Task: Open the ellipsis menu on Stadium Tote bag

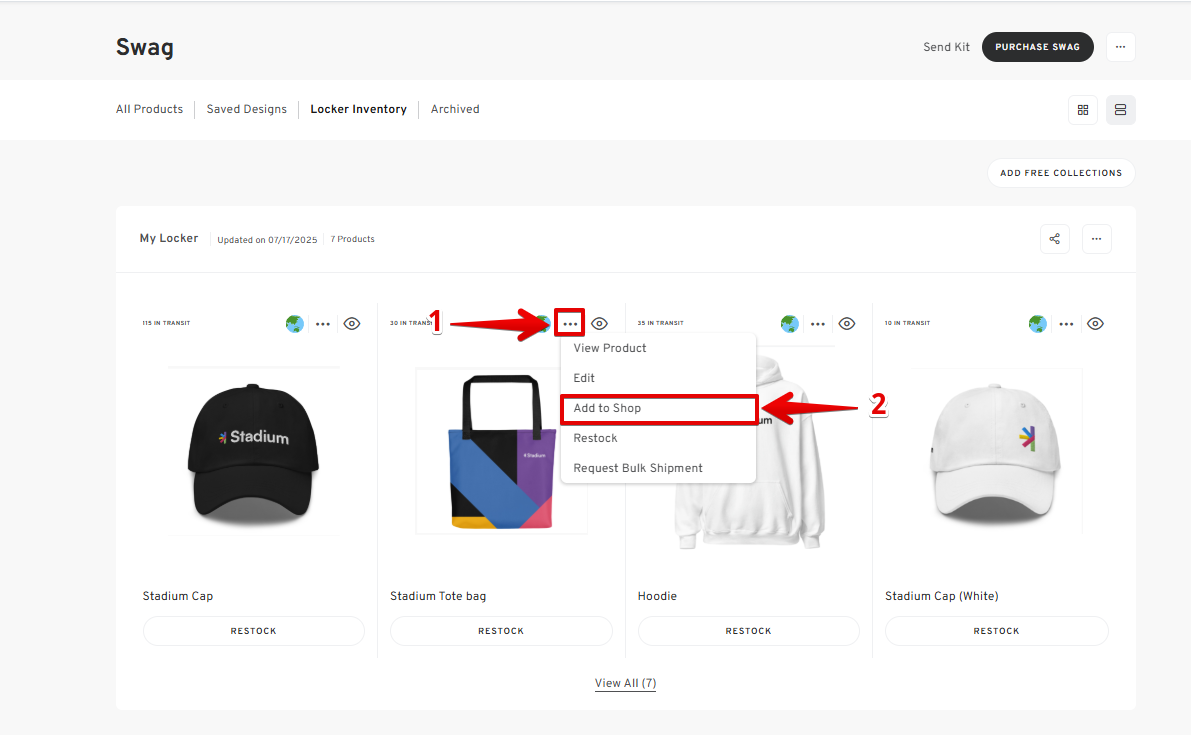Action: click(569, 323)
